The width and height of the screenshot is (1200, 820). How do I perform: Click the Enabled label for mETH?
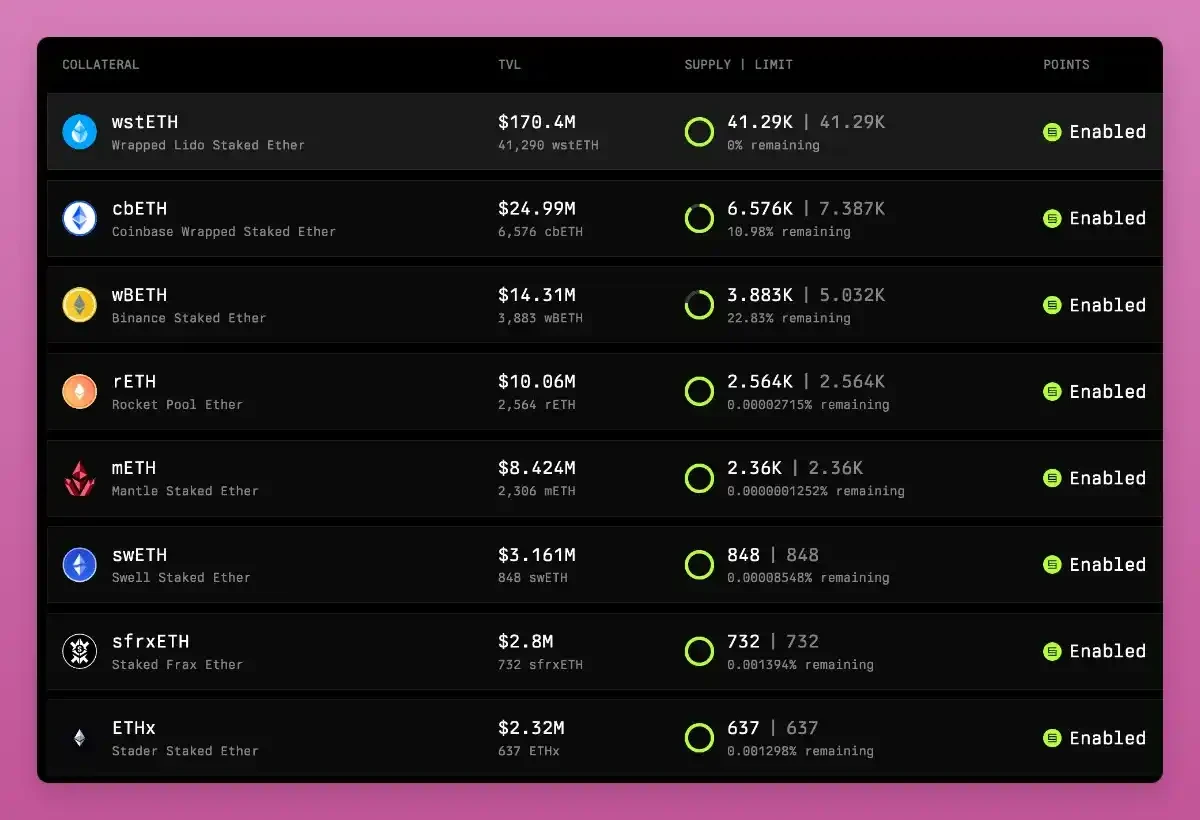[x=1107, y=478]
